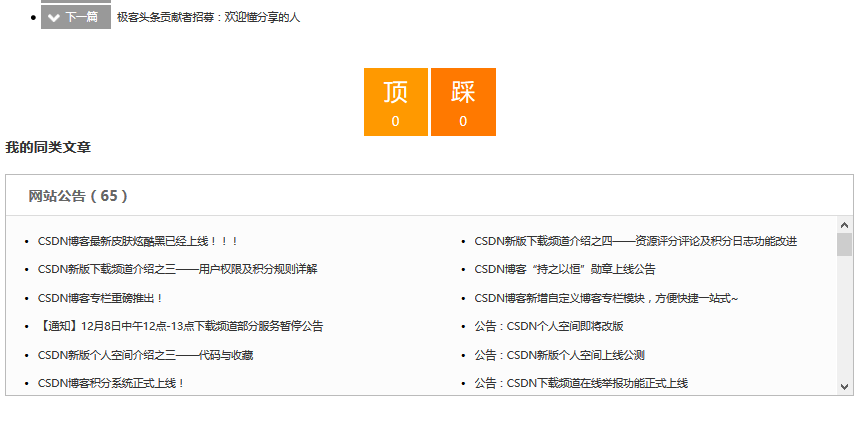Open 公告：CSDN新版个人空间上线公测
This screenshot has height=428, width=862.
tap(559, 355)
